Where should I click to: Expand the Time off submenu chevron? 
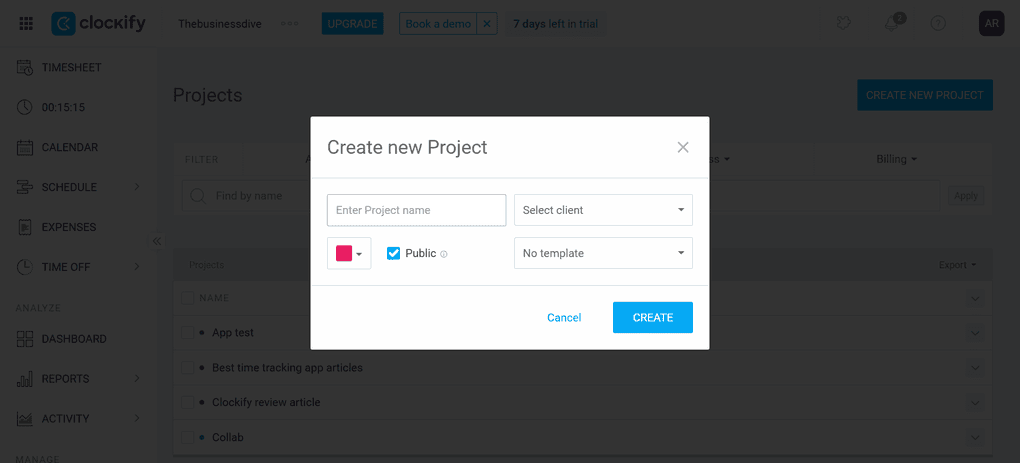click(x=137, y=267)
